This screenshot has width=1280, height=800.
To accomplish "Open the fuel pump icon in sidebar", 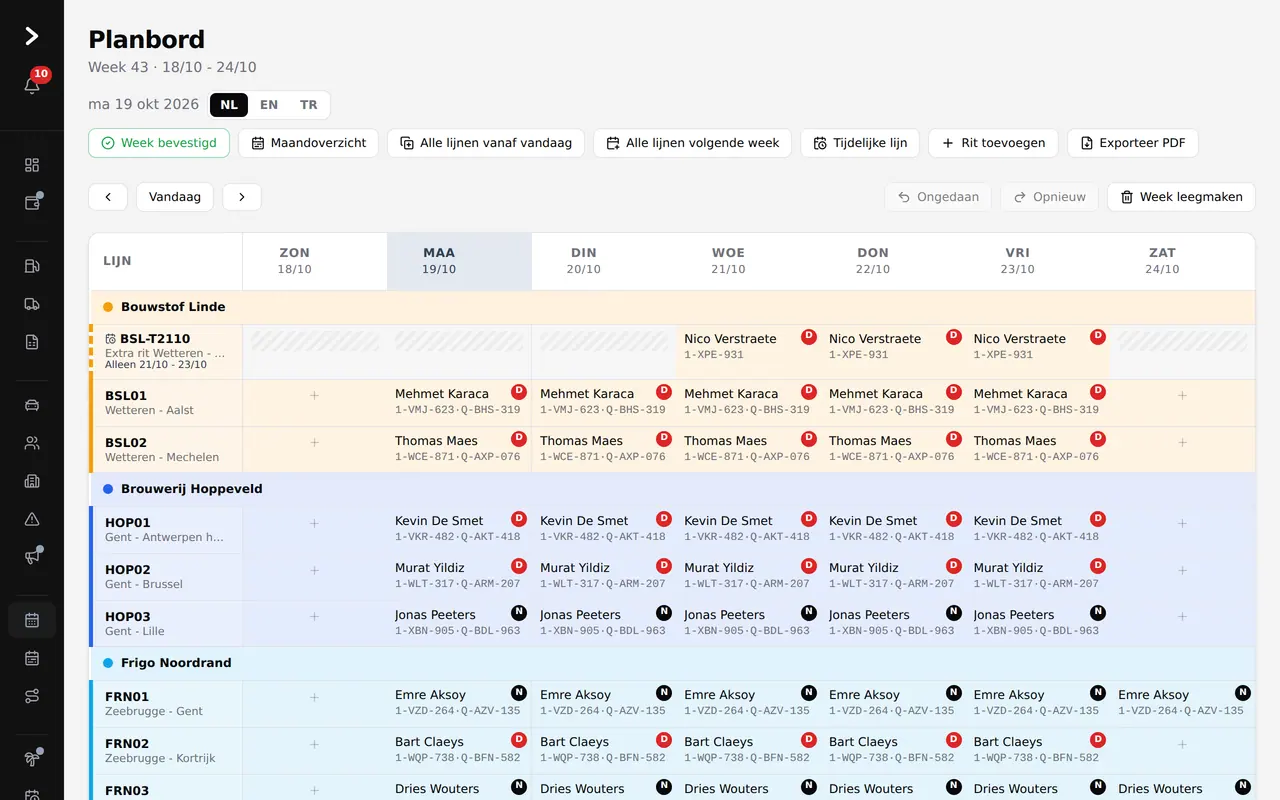I will [x=32, y=266].
